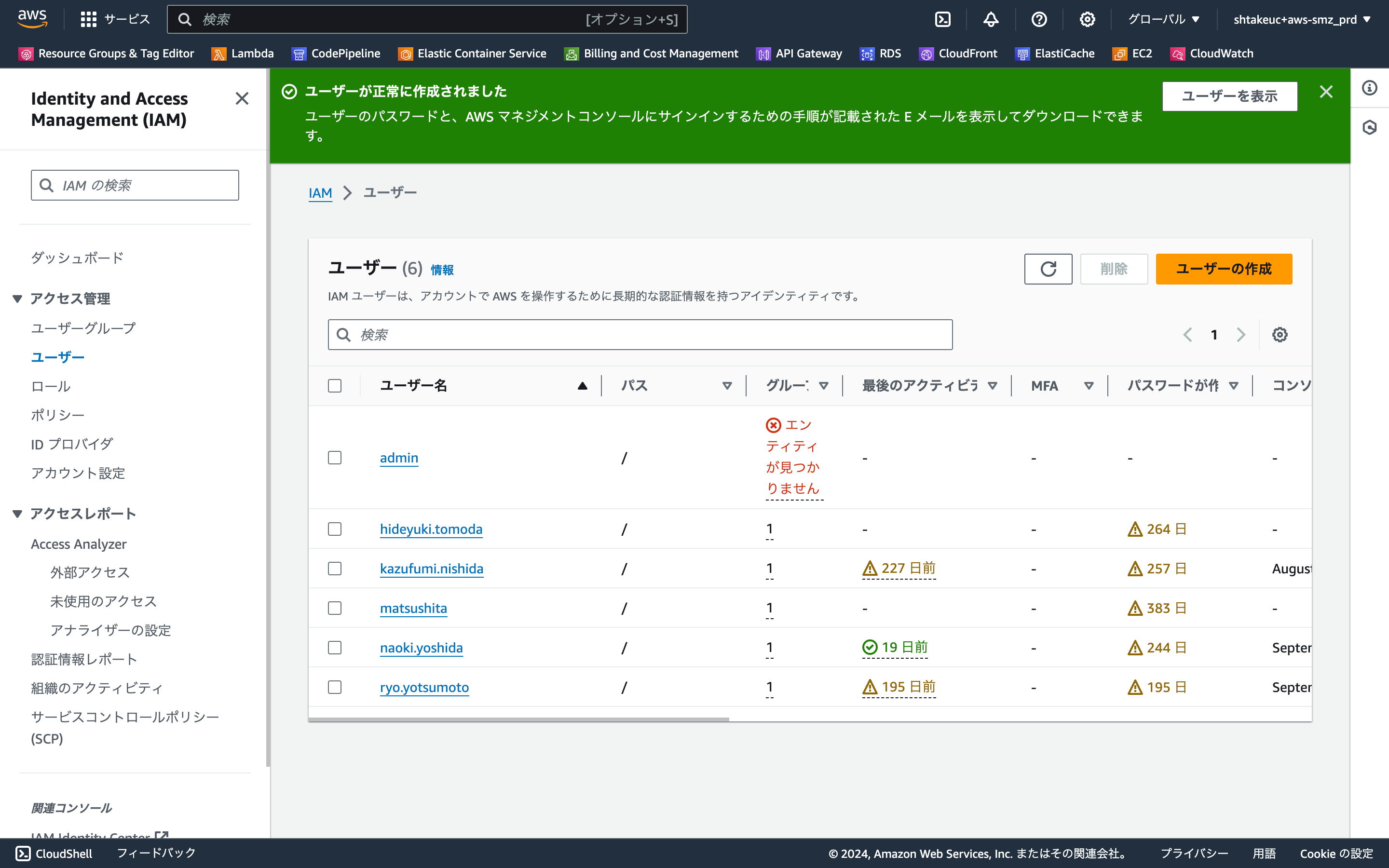Viewport: 1389px width, 868px height.
Task: Go to the next users page arrow
Action: click(1241, 335)
